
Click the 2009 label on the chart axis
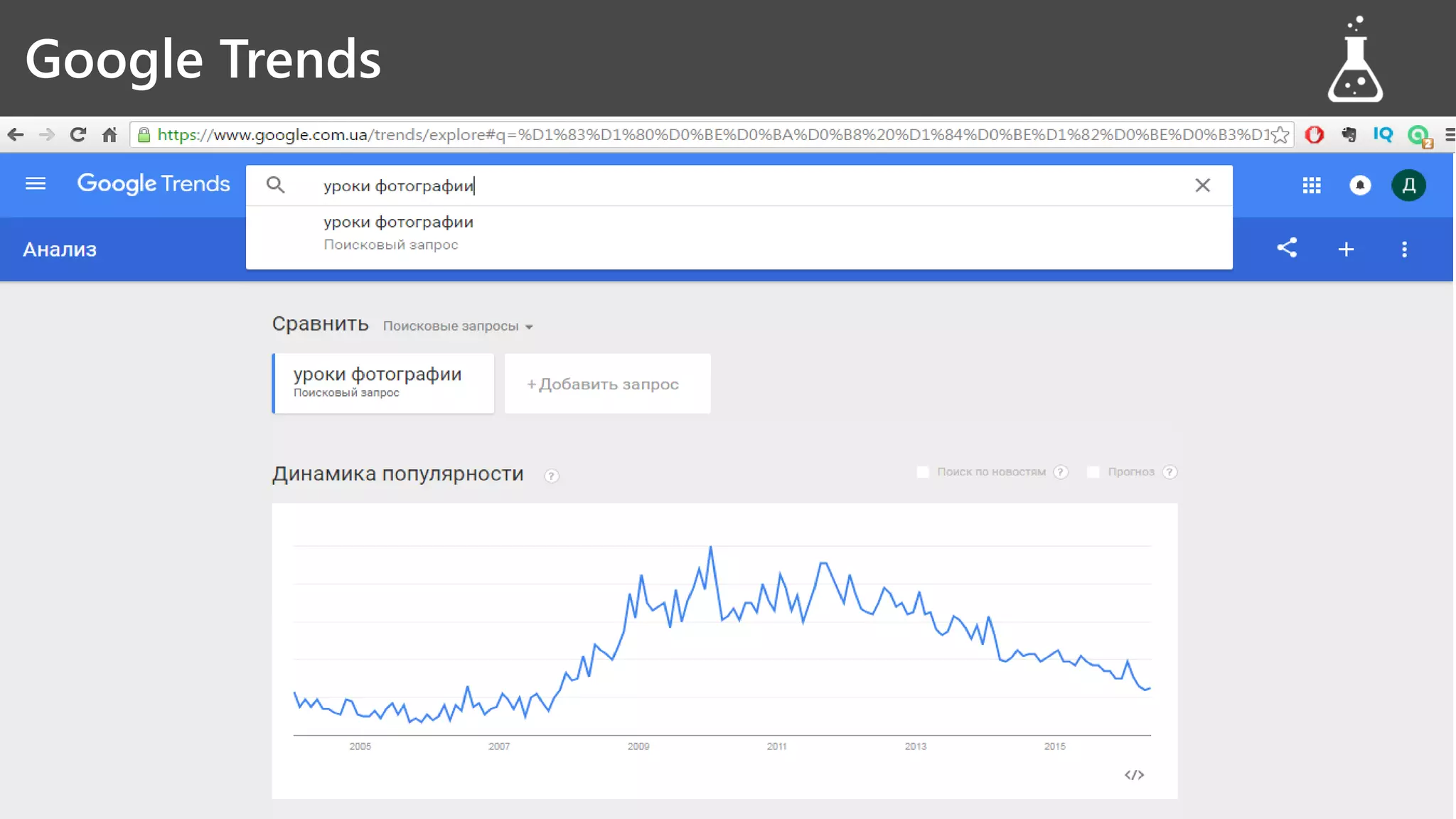pos(638,746)
